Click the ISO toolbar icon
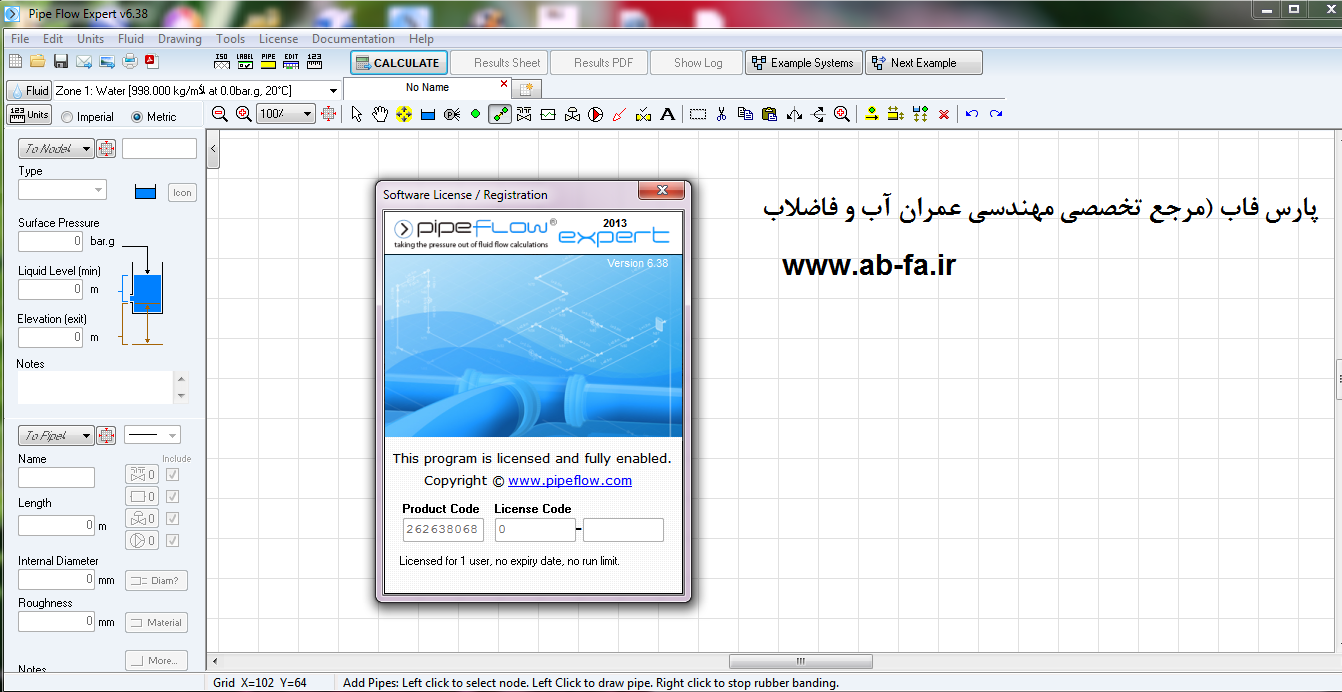Image resolution: width=1342 pixels, height=692 pixels. click(x=221, y=61)
